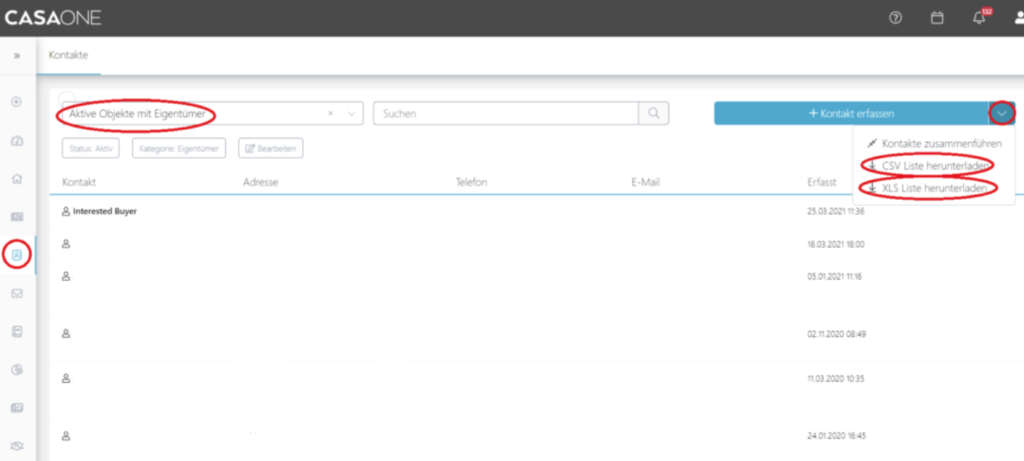Open the calendar icon in top bar
The image size is (1024, 461).
937,18
